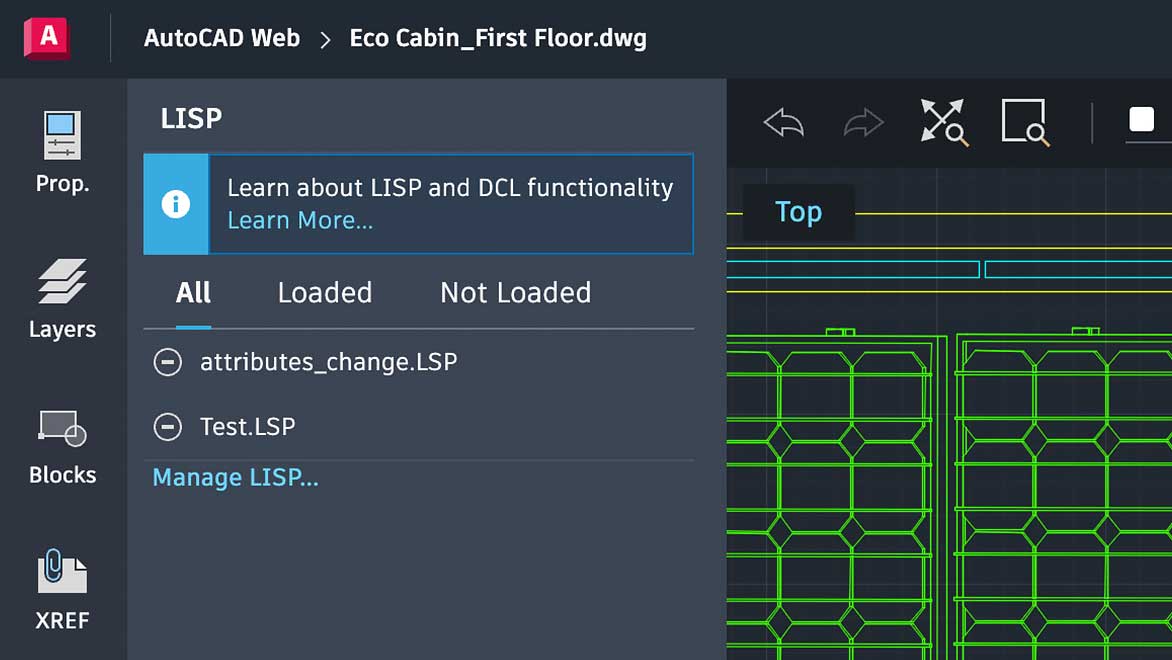
Task: Click the Eco Cabin_First Floor.dwg breadcrumb
Action: pyautogui.click(x=497, y=38)
